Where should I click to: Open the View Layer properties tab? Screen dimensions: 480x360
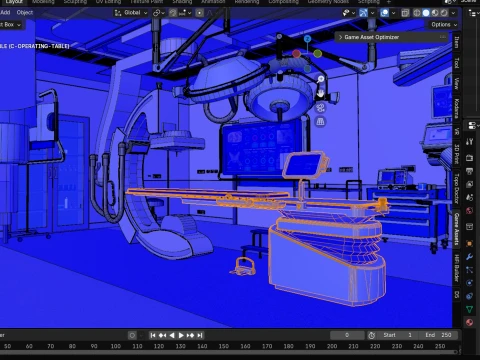point(469,184)
